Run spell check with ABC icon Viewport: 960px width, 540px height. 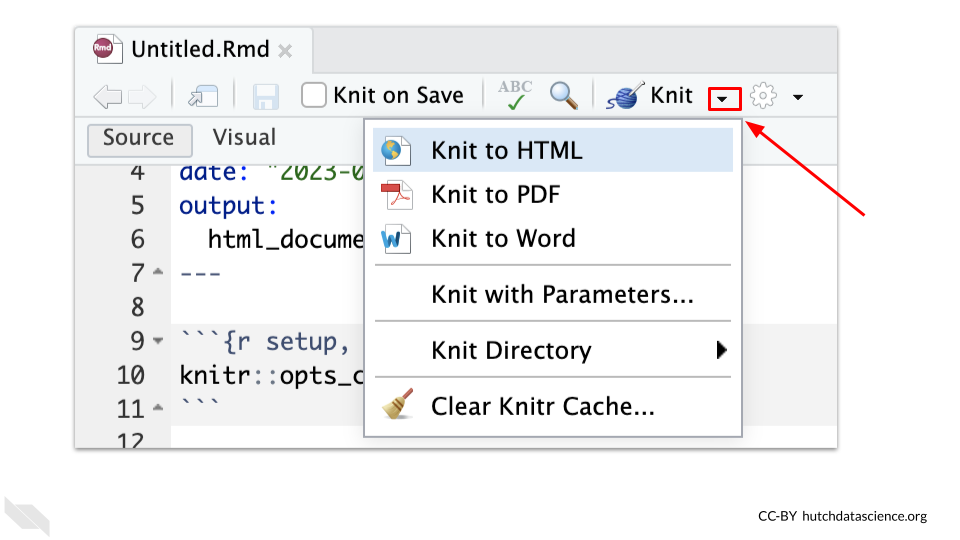pos(515,95)
